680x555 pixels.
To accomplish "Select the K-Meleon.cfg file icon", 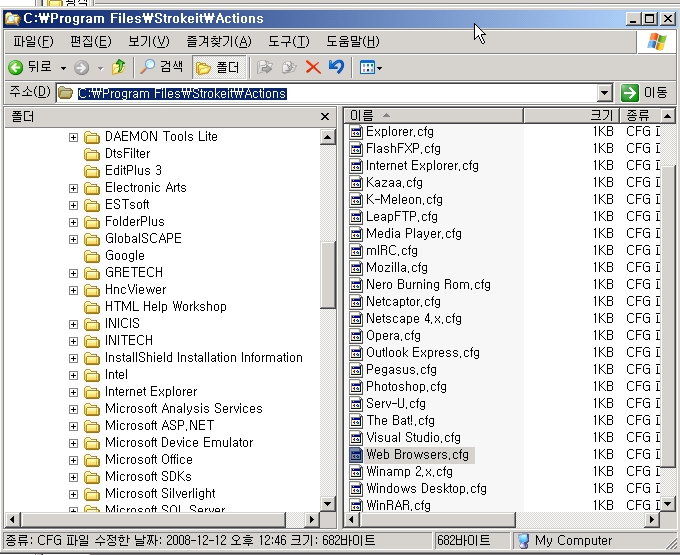I will [356, 200].
